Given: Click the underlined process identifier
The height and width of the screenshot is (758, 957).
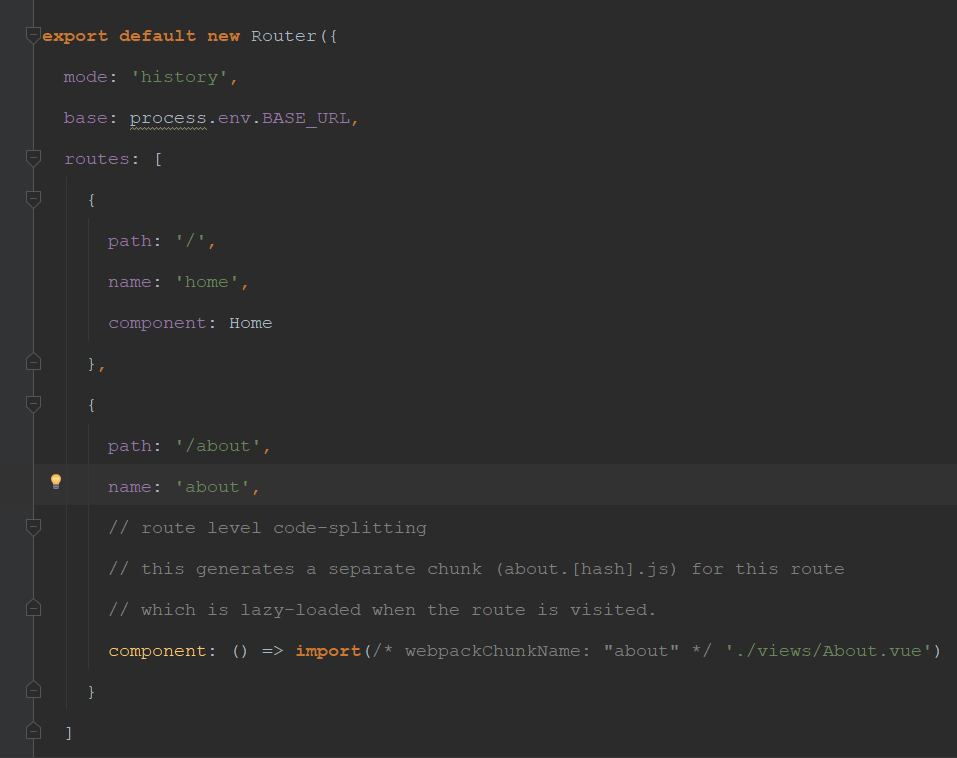Looking at the screenshot, I should pos(167,118).
